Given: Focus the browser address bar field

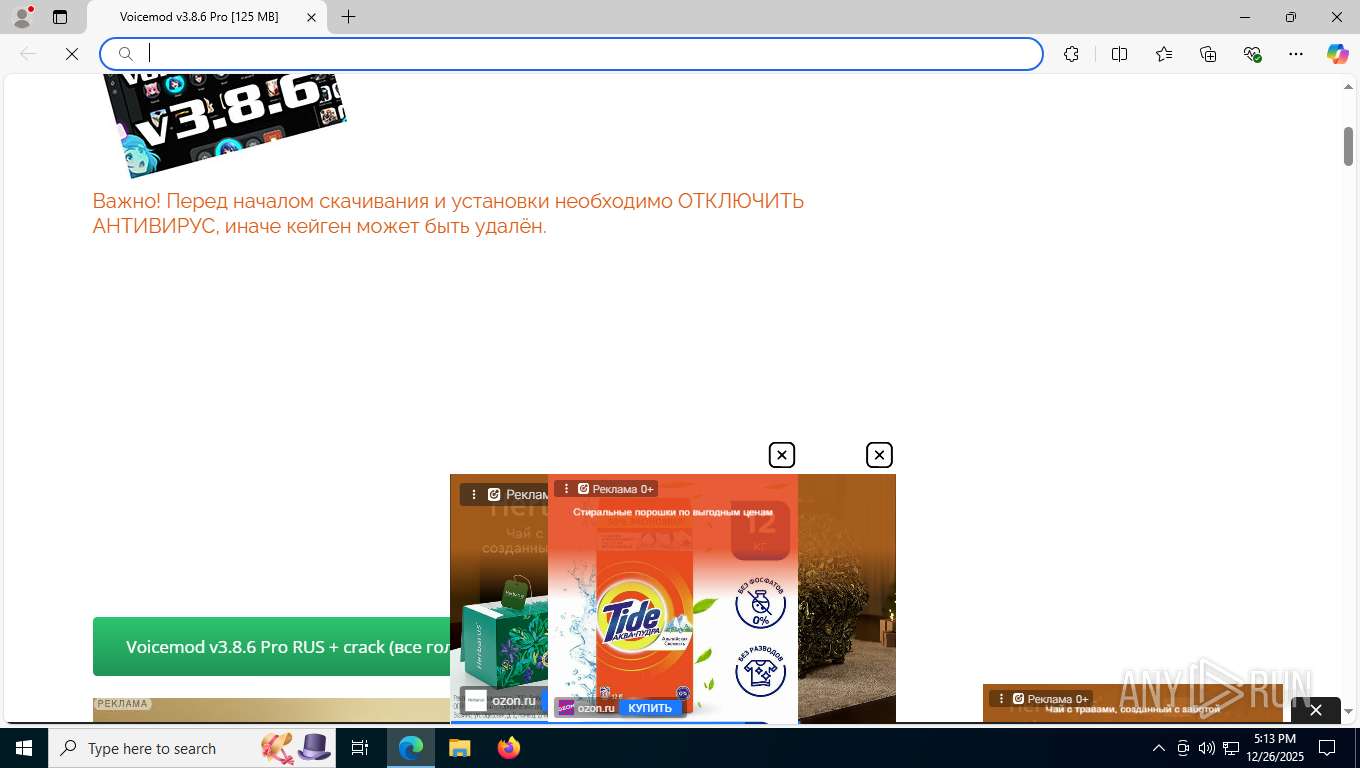Looking at the screenshot, I should (x=571, y=54).
